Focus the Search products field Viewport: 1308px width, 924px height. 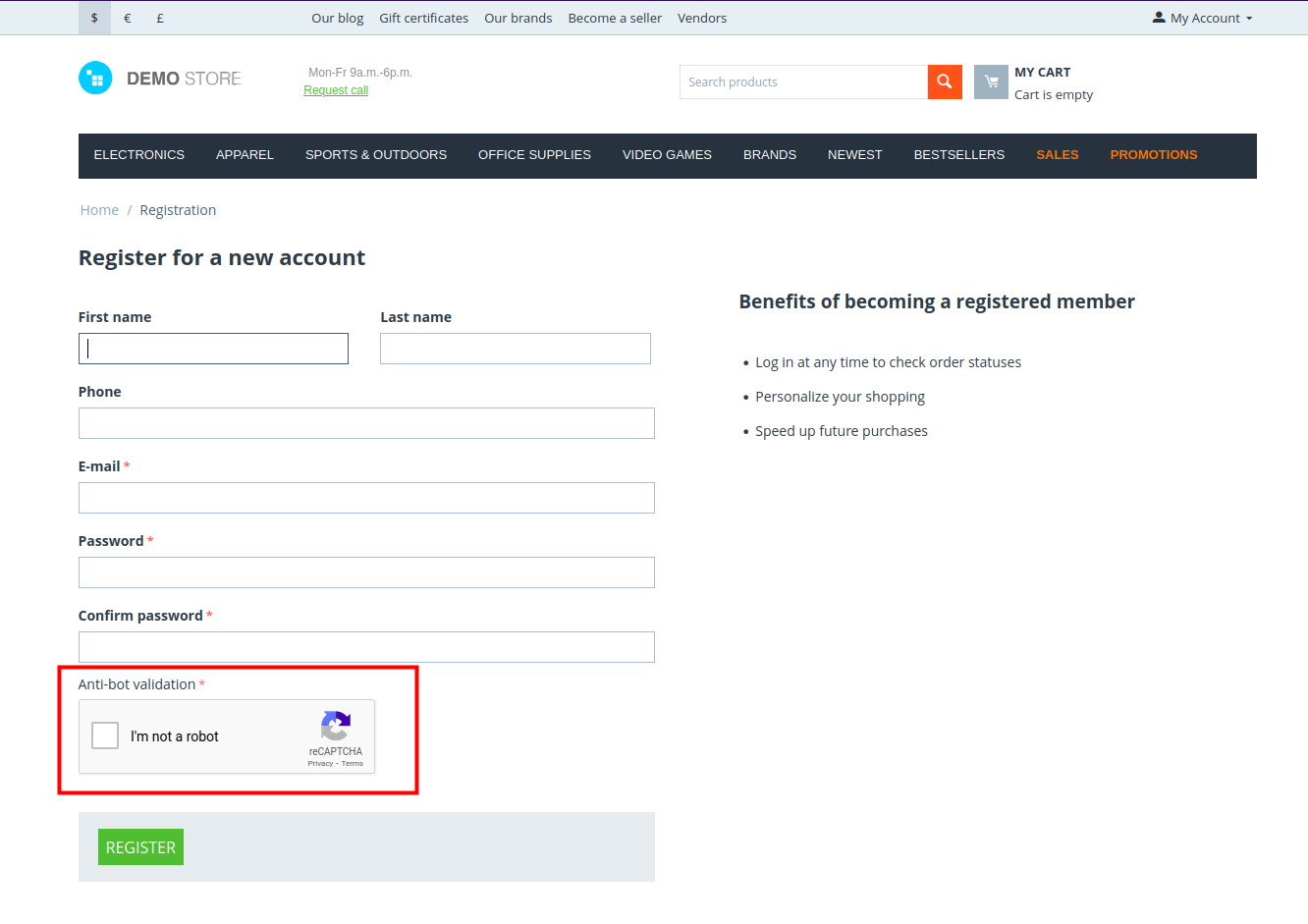click(803, 82)
